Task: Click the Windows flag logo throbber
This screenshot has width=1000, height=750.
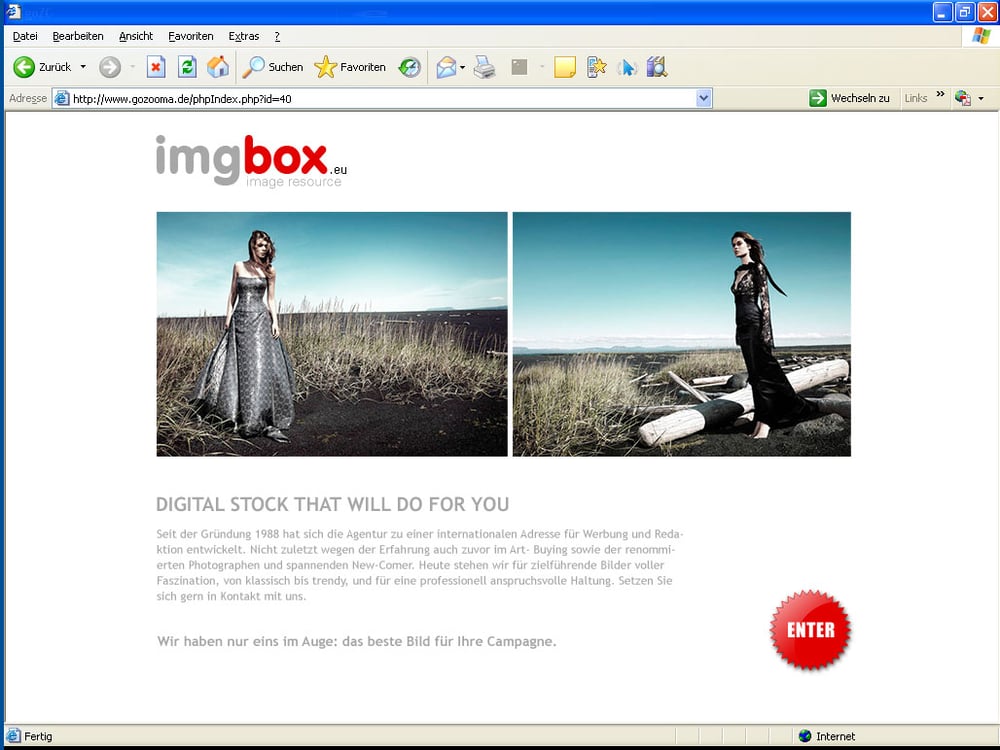Action: click(981, 36)
